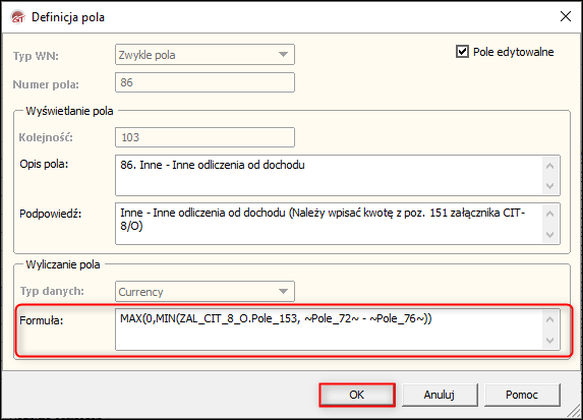Click the Podpowiedź hint text area
This screenshot has height=420, width=583.
[x=329, y=223]
